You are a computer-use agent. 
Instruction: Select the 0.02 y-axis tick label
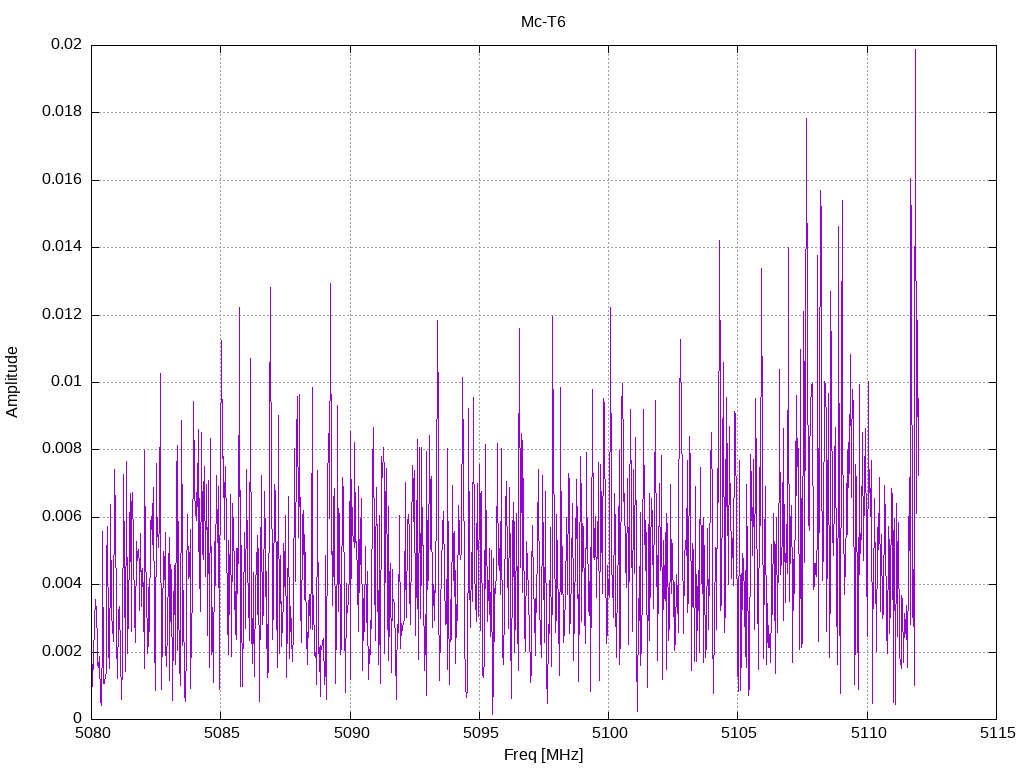click(66, 45)
